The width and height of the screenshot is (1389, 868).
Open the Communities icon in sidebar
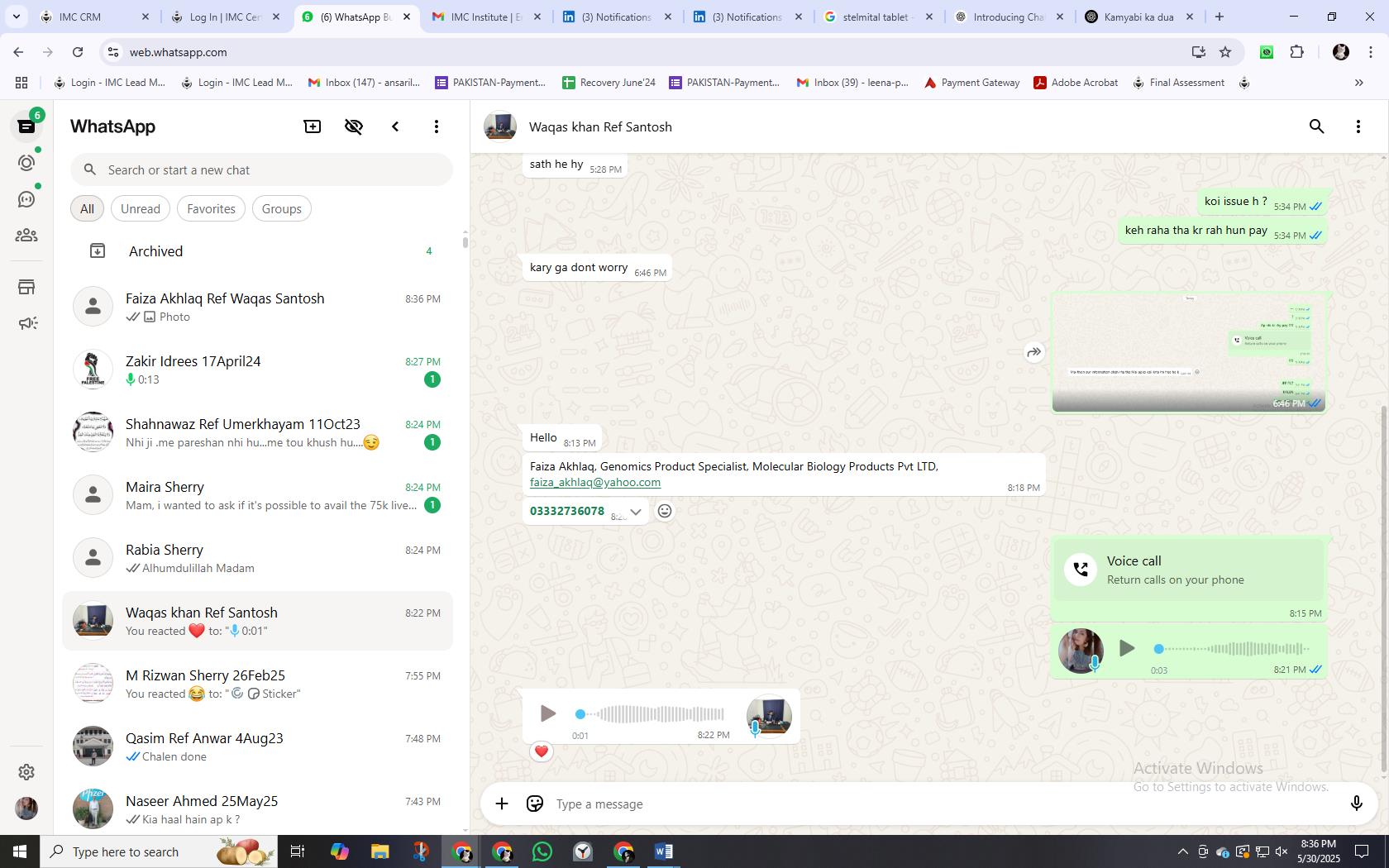point(26,236)
